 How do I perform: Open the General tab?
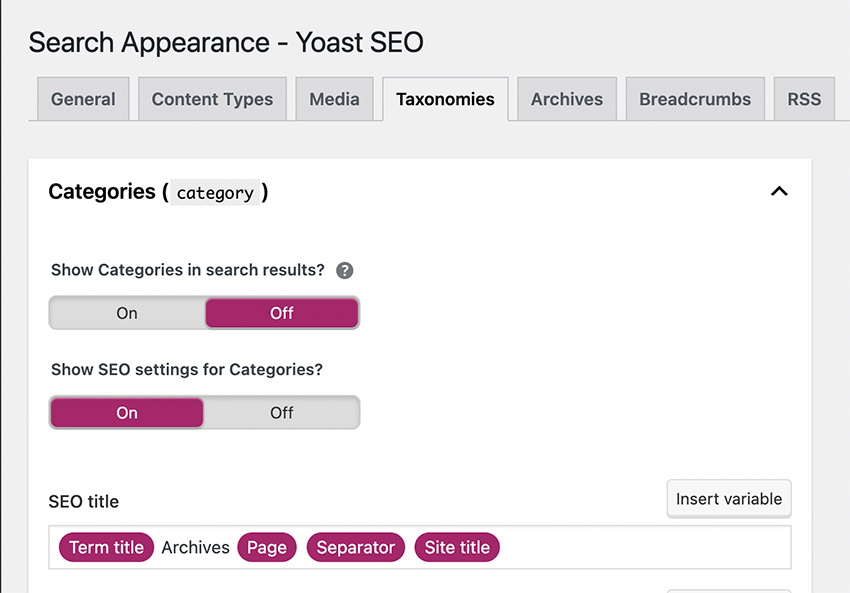[x=83, y=99]
